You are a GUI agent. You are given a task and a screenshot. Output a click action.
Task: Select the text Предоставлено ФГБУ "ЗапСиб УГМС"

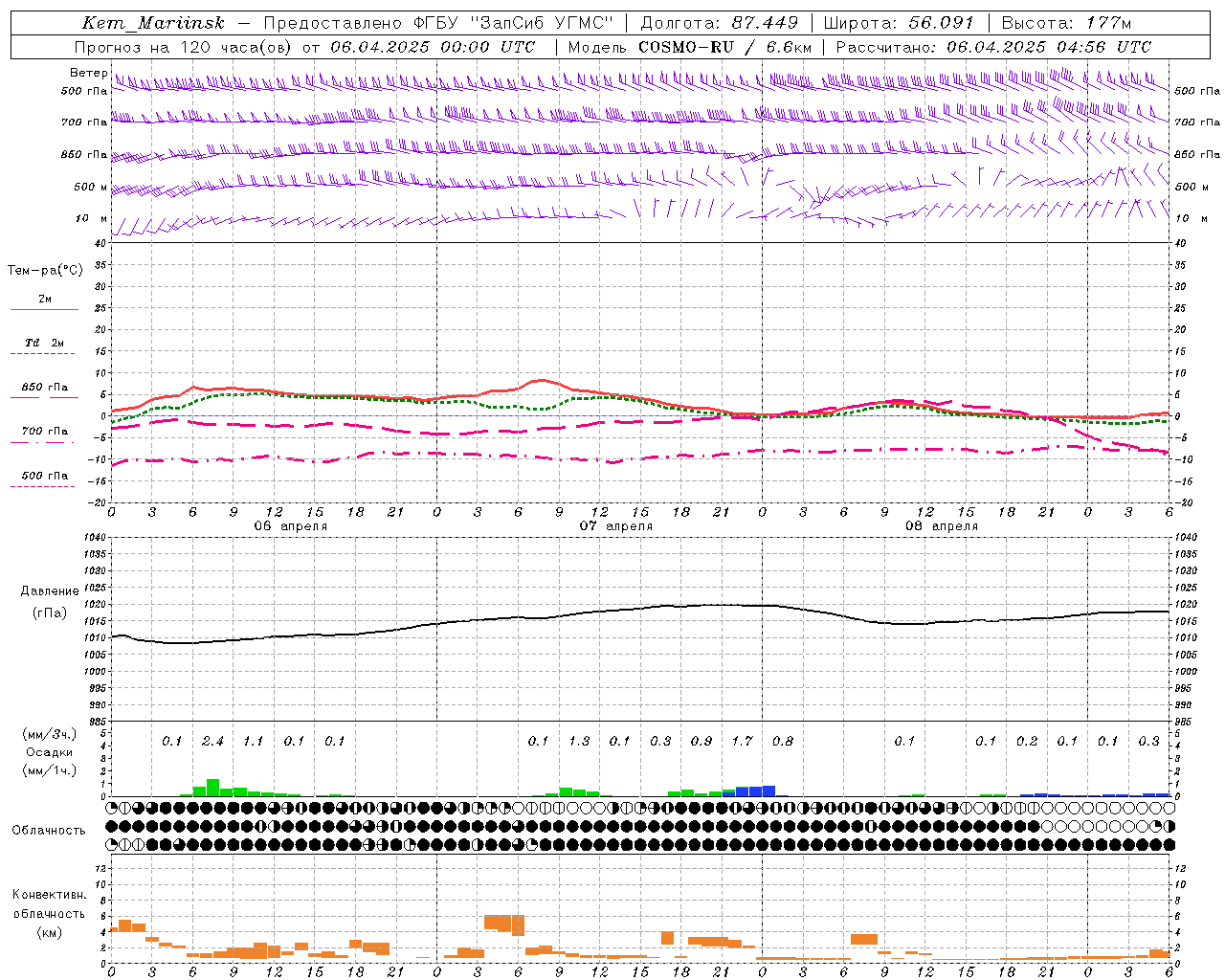coord(438,23)
